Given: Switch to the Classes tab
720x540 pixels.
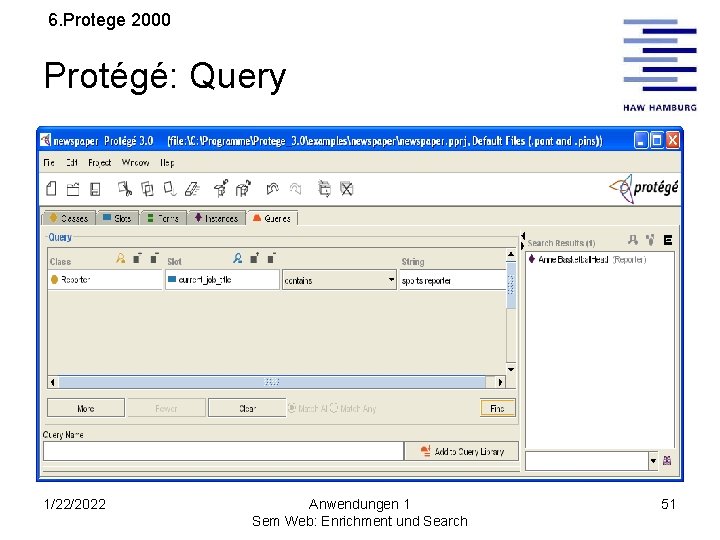Looking at the screenshot, I should pos(69,218).
